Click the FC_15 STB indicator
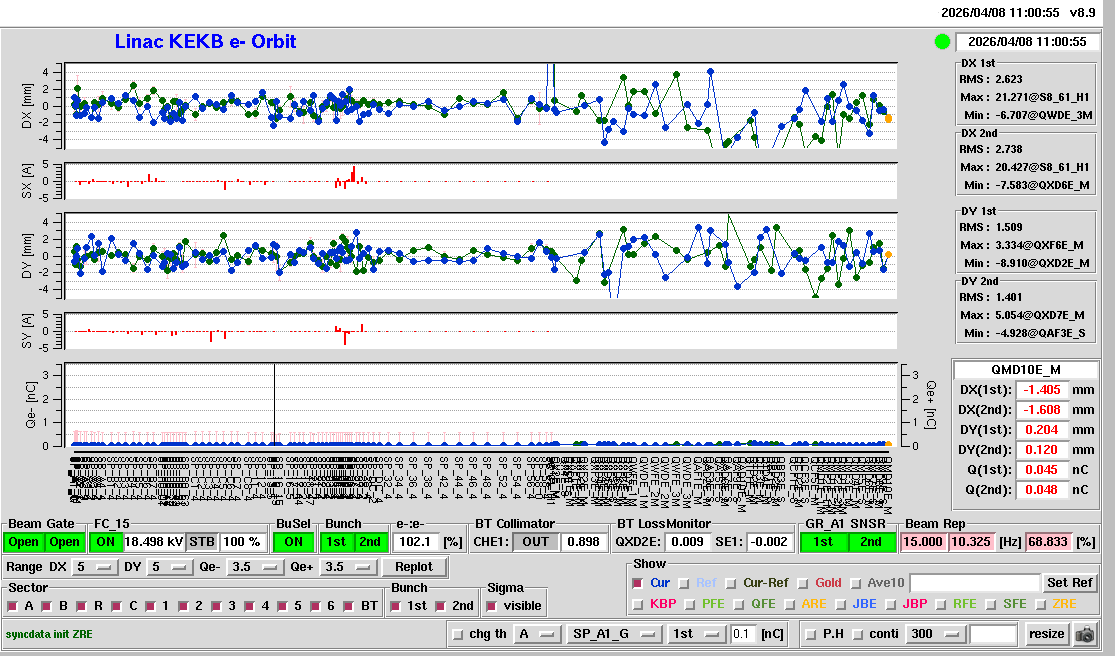The image size is (1115, 656). 202,542
